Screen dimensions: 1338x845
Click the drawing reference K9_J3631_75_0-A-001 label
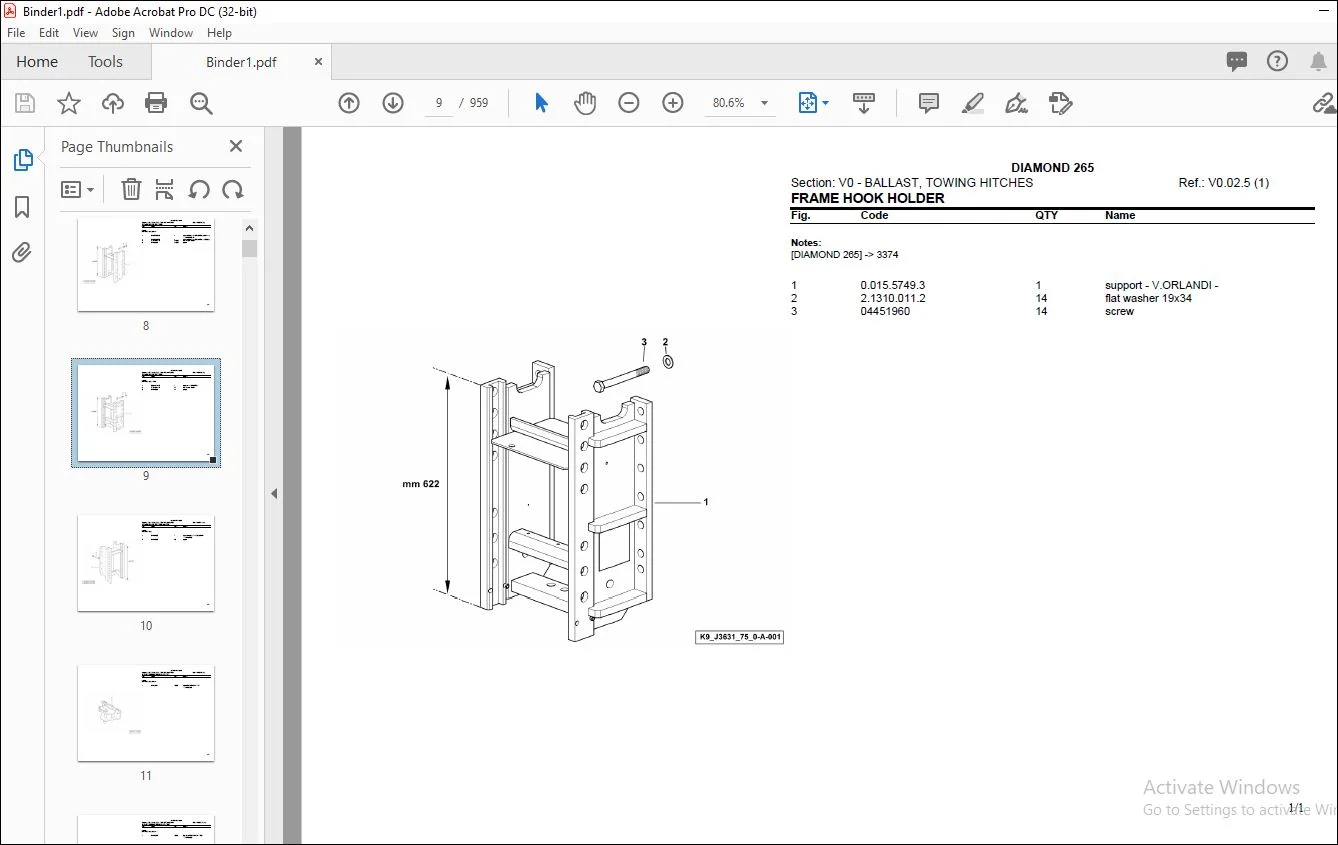click(x=740, y=637)
